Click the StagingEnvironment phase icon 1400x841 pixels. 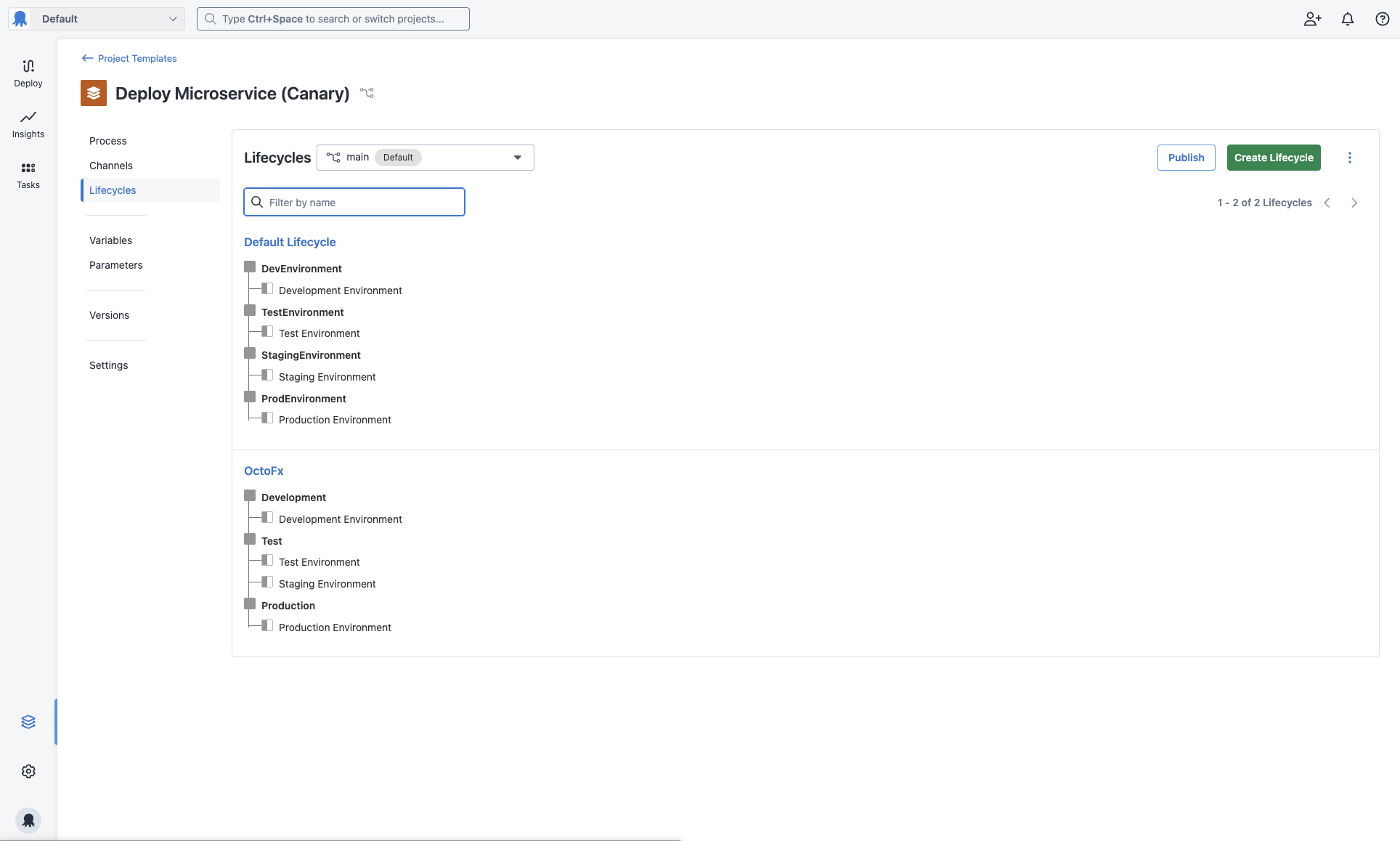click(250, 354)
